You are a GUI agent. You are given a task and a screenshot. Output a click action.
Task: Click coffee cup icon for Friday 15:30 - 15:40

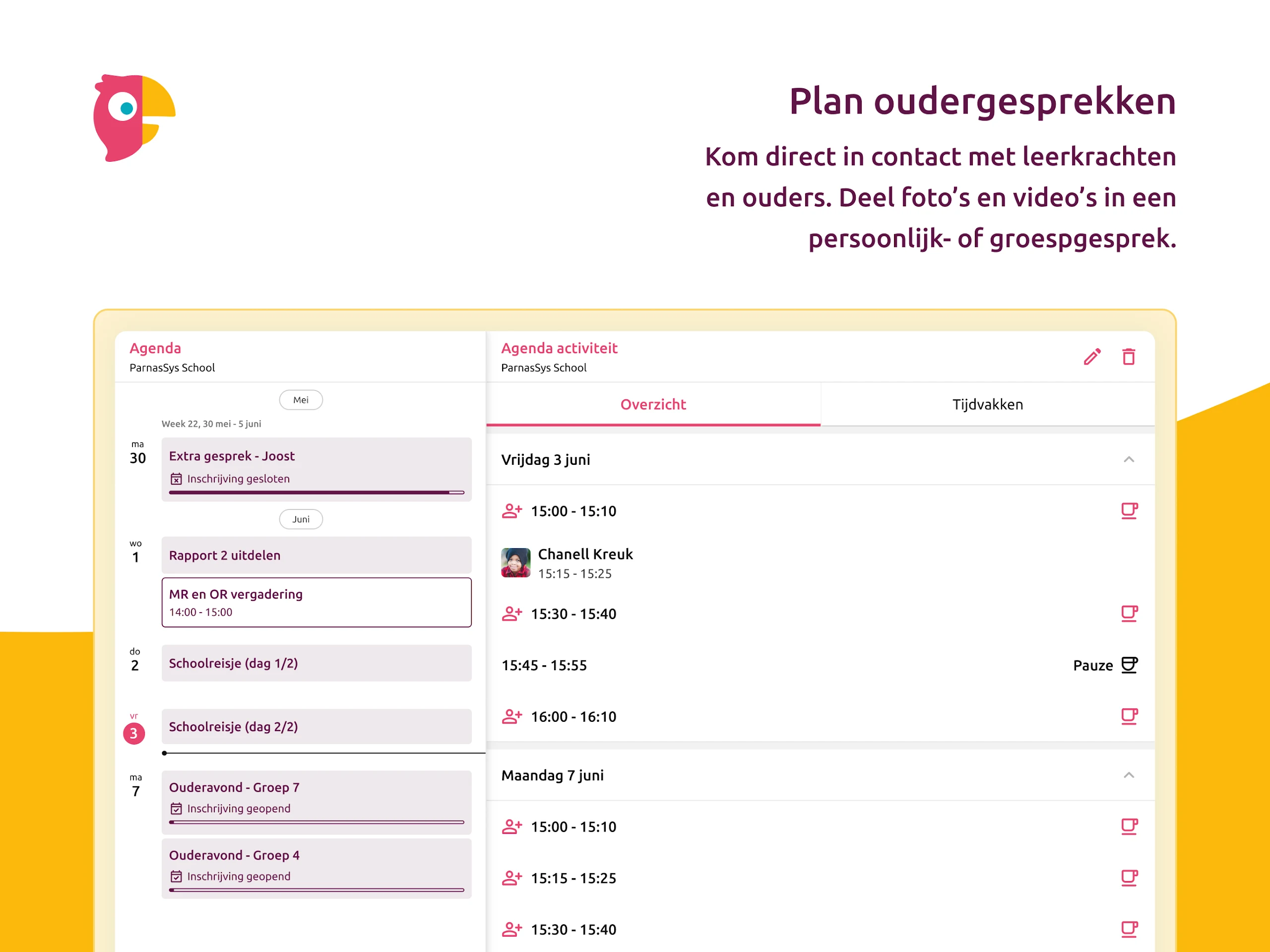coord(1129,613)
